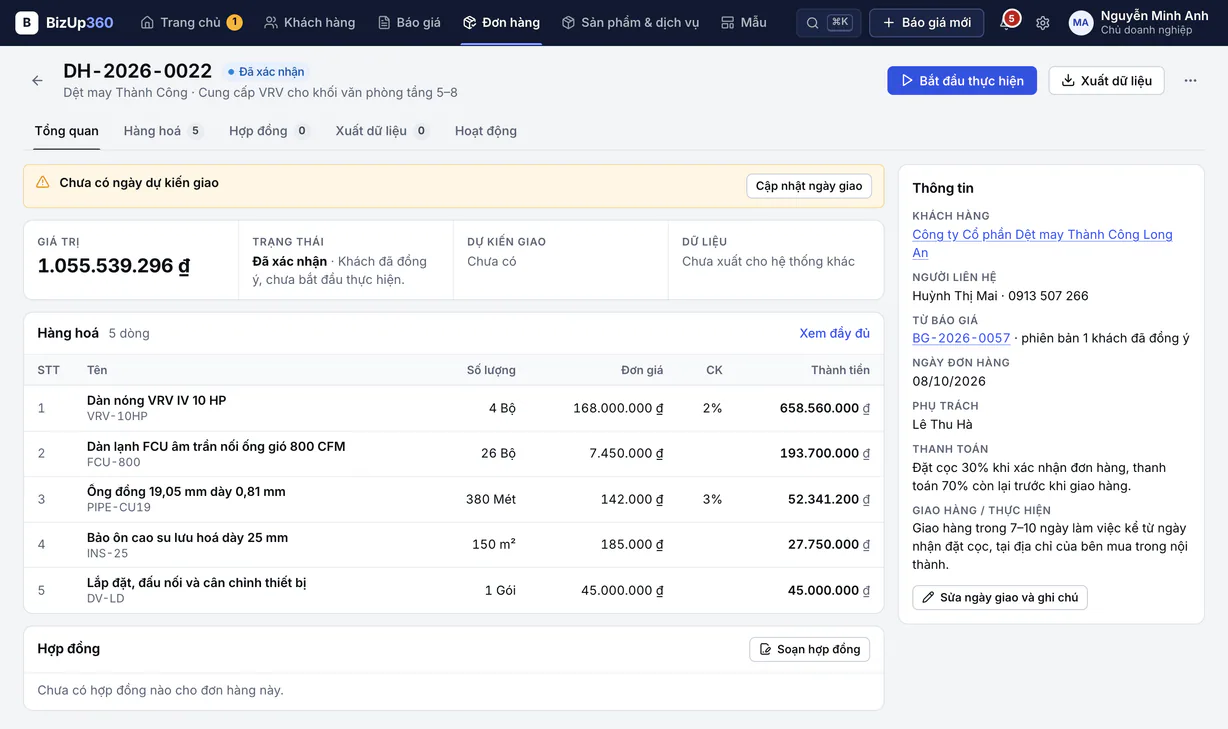Create new quote with Báo giá mới
The width and height of the screenshot is (1228, 729).
pyautogui.click(x=927, y=22)
